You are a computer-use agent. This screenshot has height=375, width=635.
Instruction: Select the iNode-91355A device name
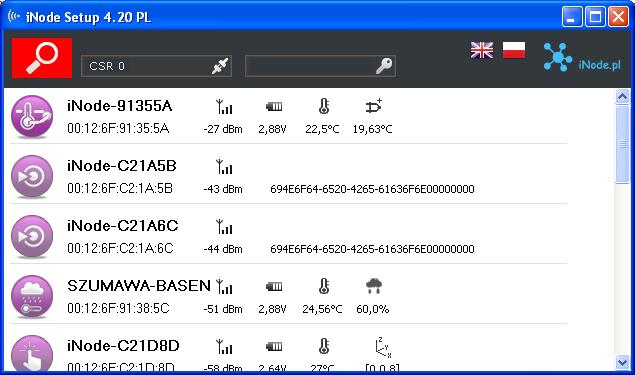coord(119,106)
